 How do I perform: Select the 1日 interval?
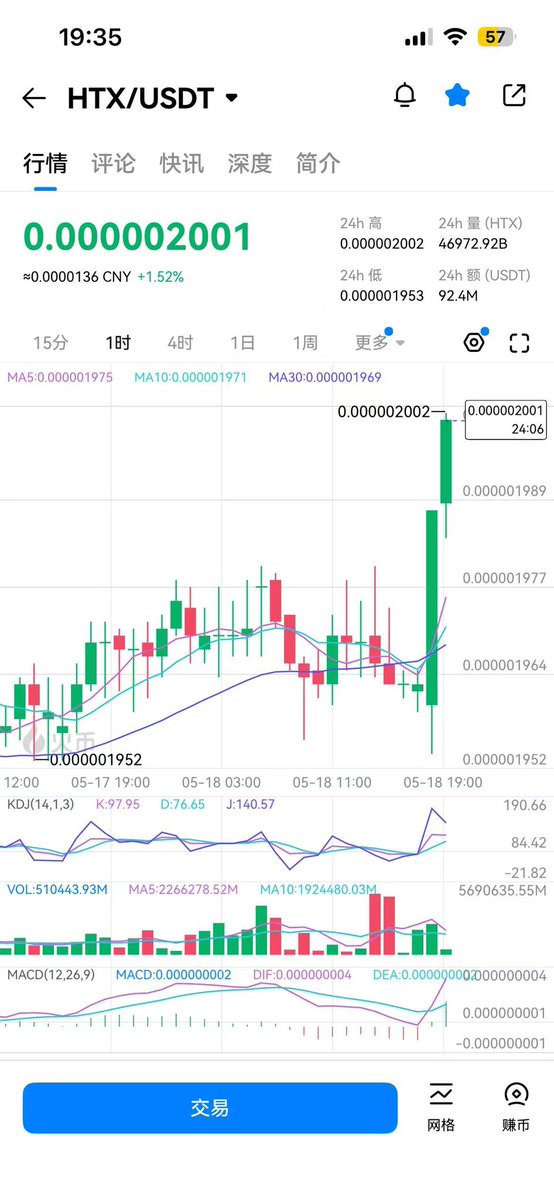pyautogui.click(x=243, y=343)
